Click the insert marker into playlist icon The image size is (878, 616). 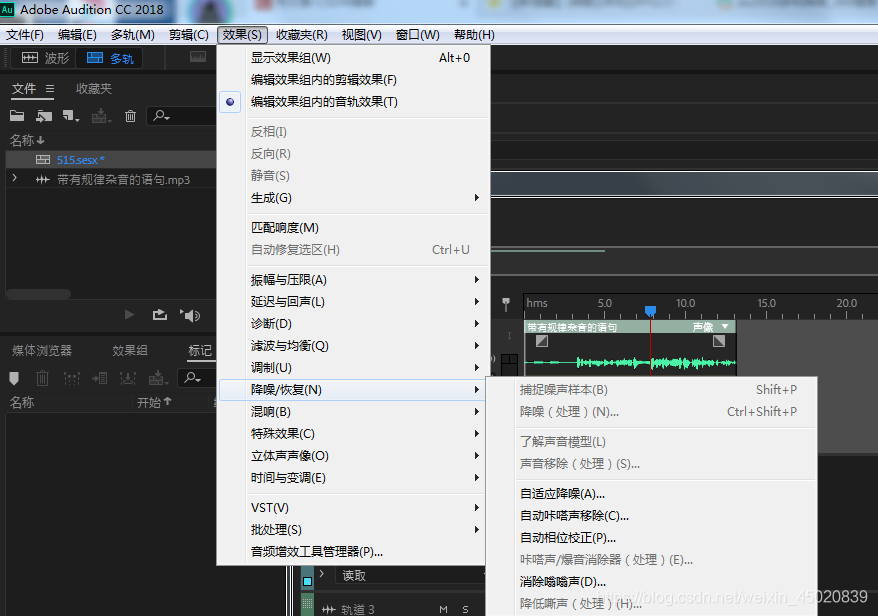100,379
